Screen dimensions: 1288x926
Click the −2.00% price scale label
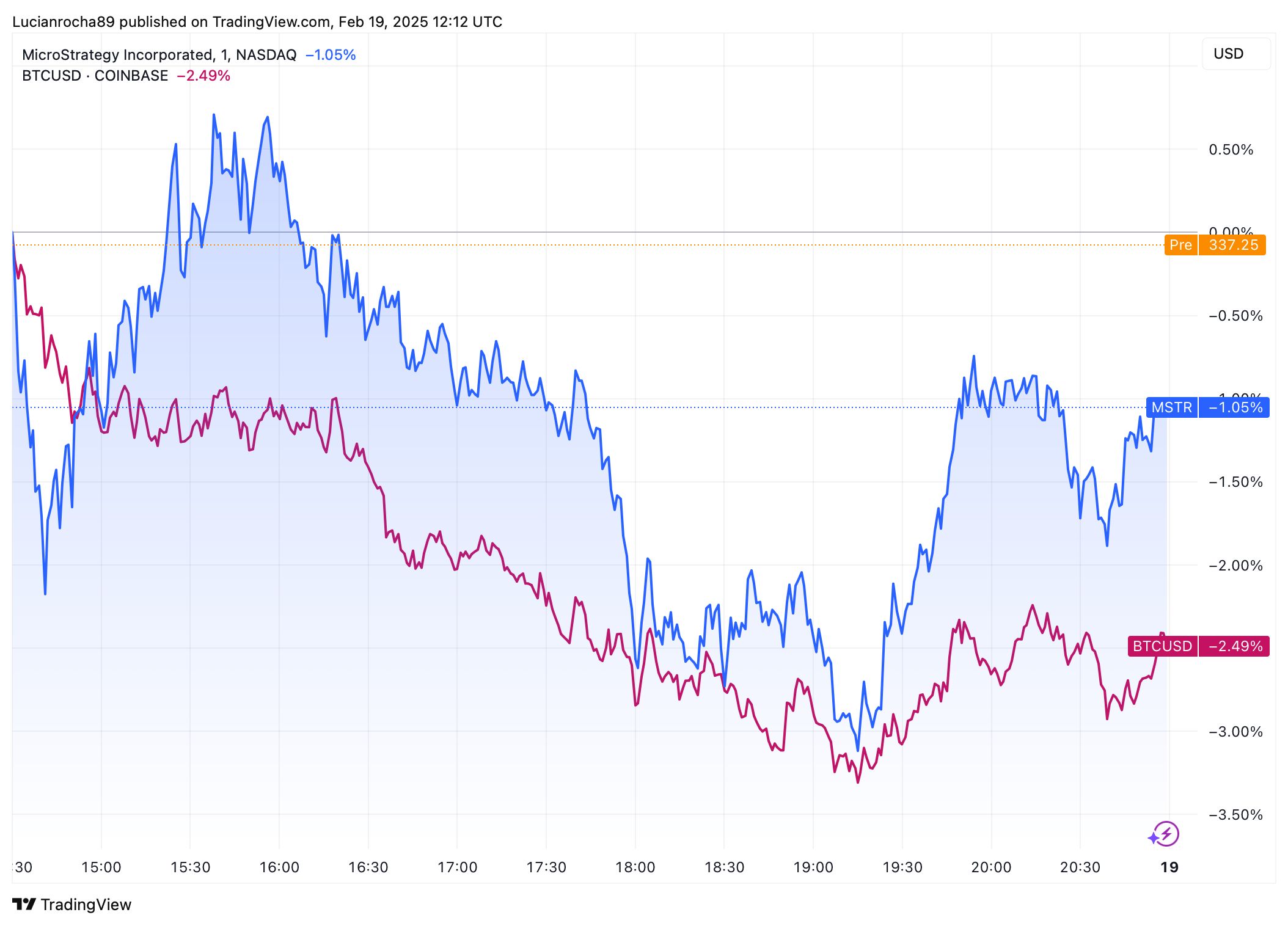pos(1235,566)
